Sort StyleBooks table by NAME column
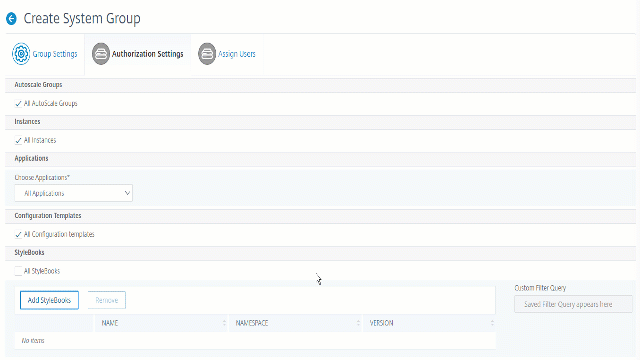Viewport: 640px width, 360px height. 161,323
